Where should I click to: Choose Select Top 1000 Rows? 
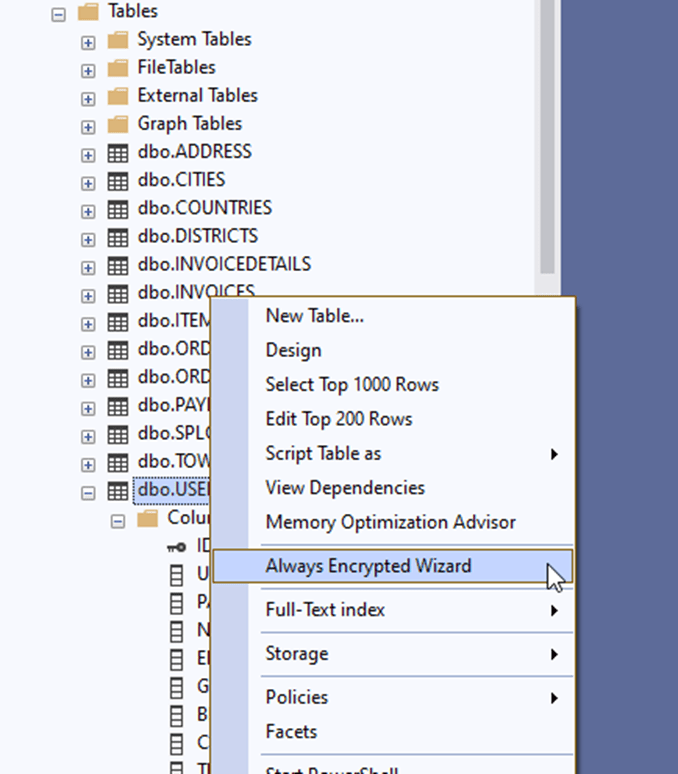(x=352, y=385)
